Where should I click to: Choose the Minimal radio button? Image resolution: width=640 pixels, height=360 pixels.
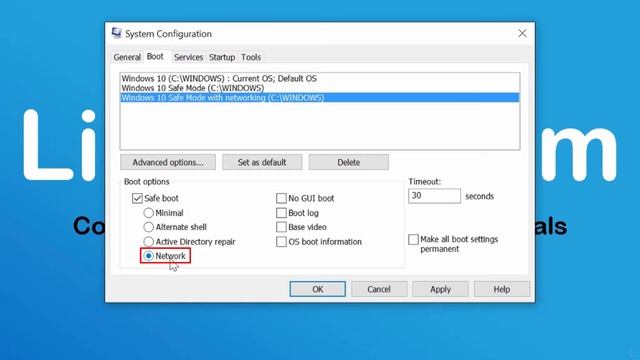point(149,213)
